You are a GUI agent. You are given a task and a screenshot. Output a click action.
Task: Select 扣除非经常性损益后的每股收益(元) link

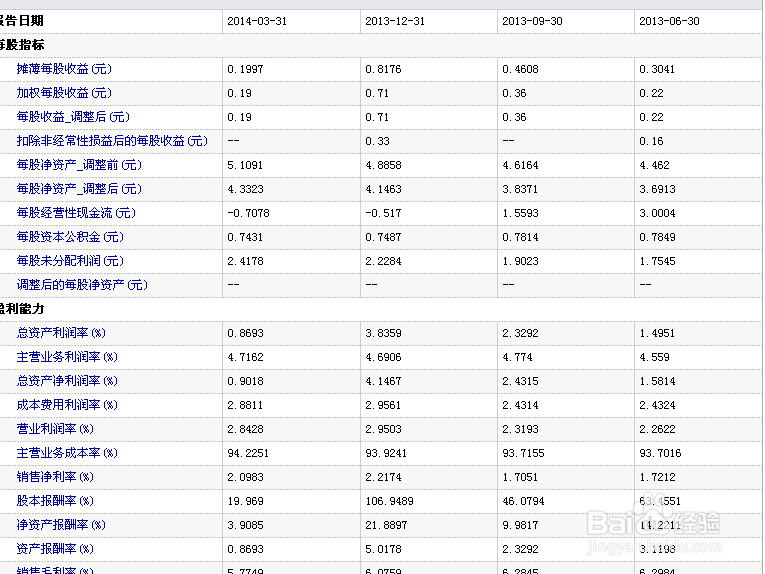pyautogui.click(x=112, y=141)
